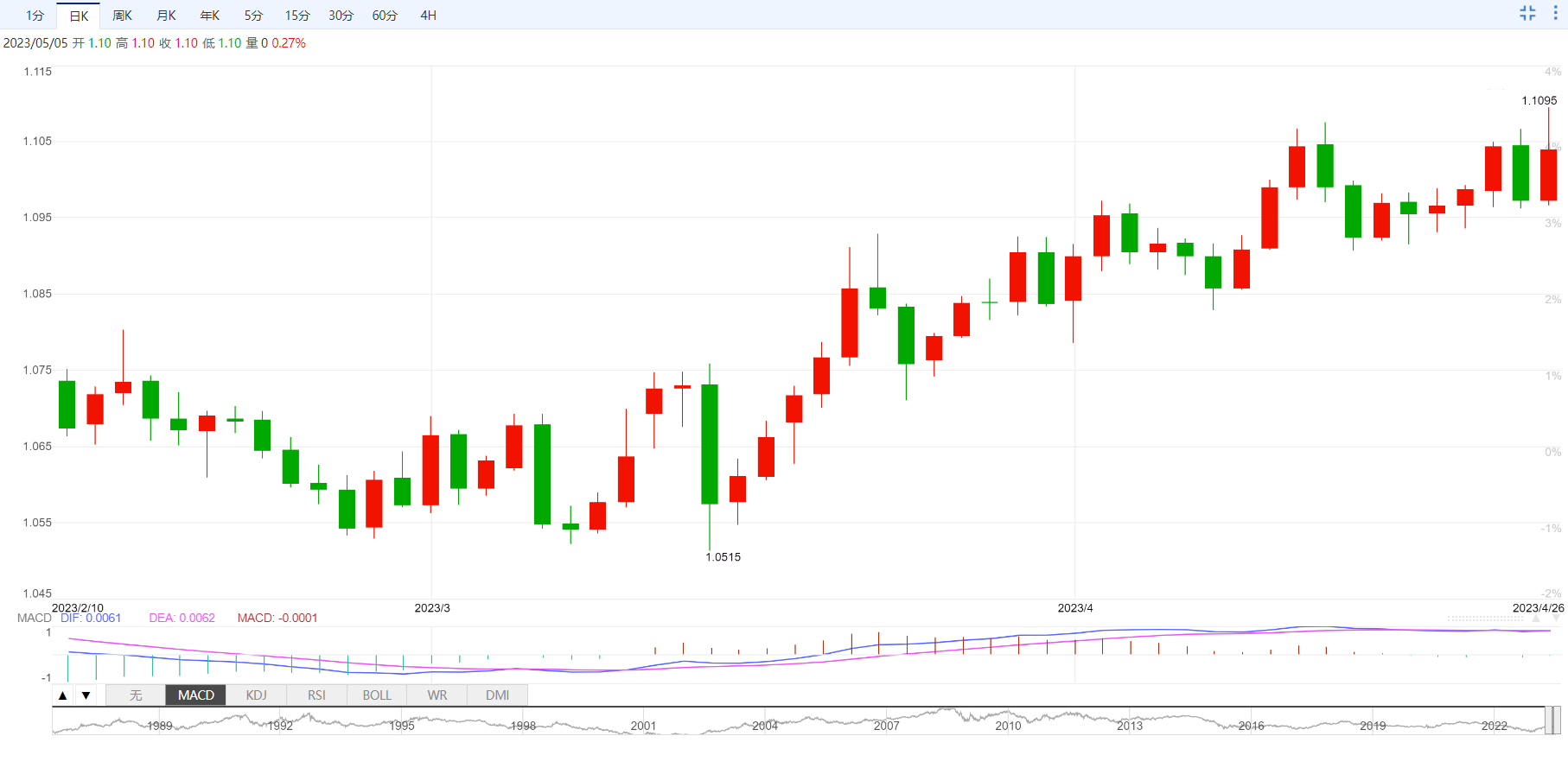Show the WR indicator

click(437, 695)
